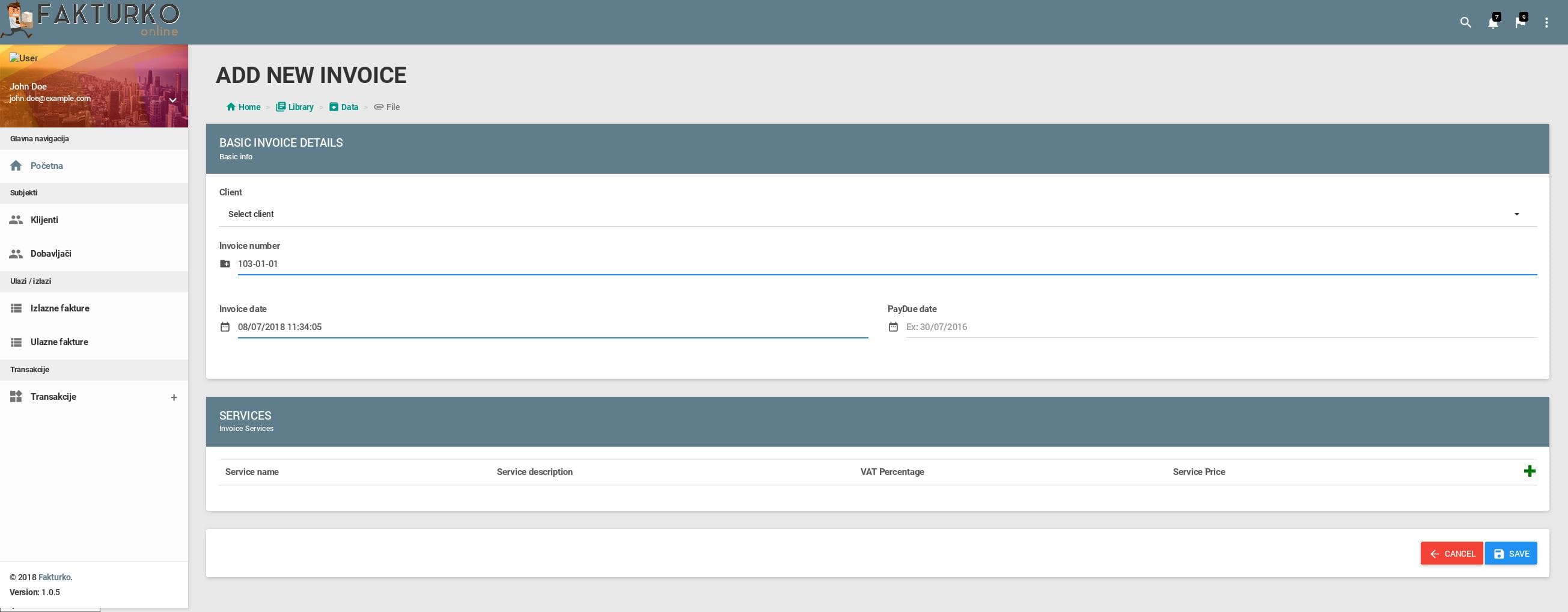
Task: Click the Klijenti people icon
Action: 16,220
